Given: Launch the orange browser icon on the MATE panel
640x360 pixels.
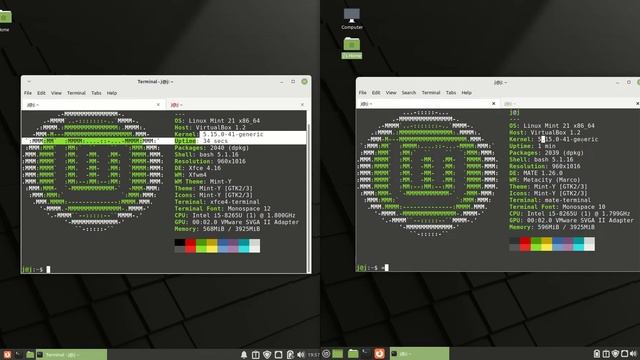Looking at the screenshot, I should click(379, 353).
